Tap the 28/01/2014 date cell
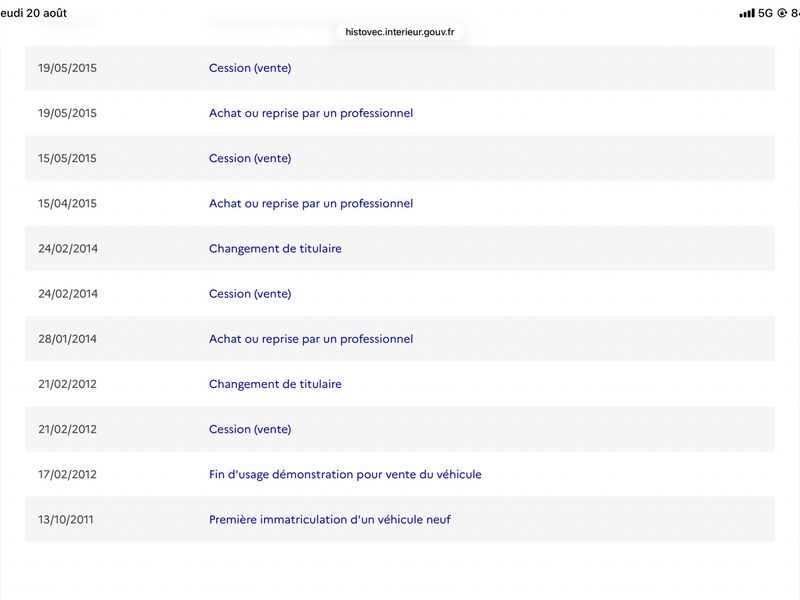Viewport: 800px width, 600px height. click(67, 339)
